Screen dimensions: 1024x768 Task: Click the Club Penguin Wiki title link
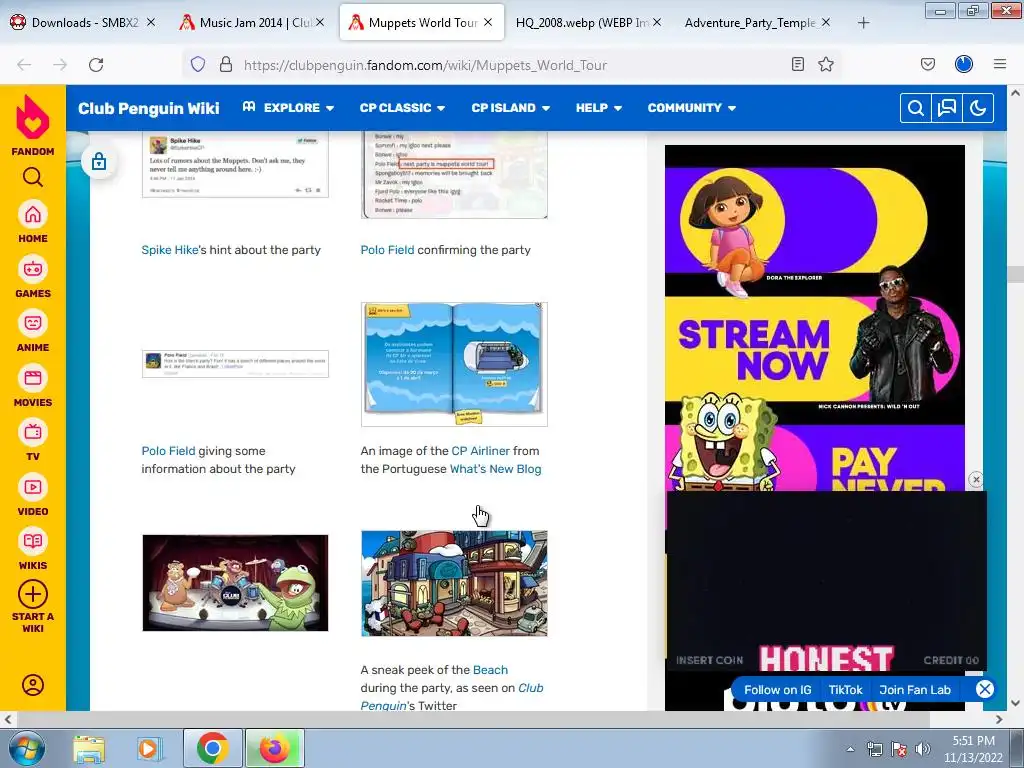149,108
